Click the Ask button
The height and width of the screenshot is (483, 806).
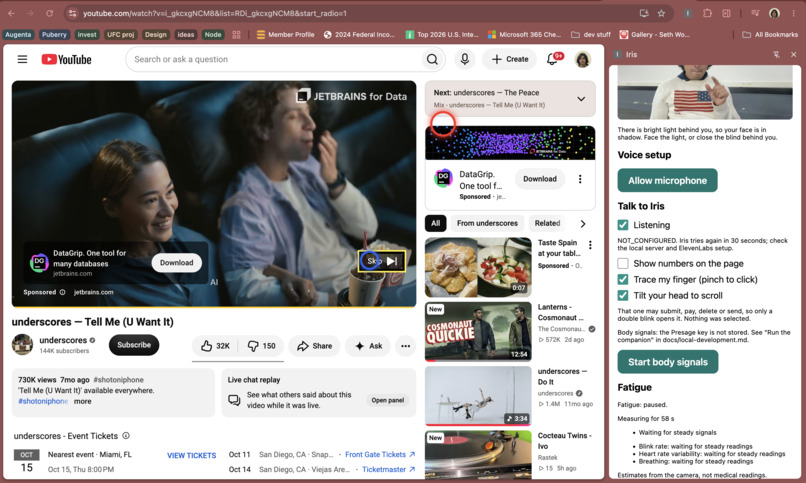click(368, 346)
